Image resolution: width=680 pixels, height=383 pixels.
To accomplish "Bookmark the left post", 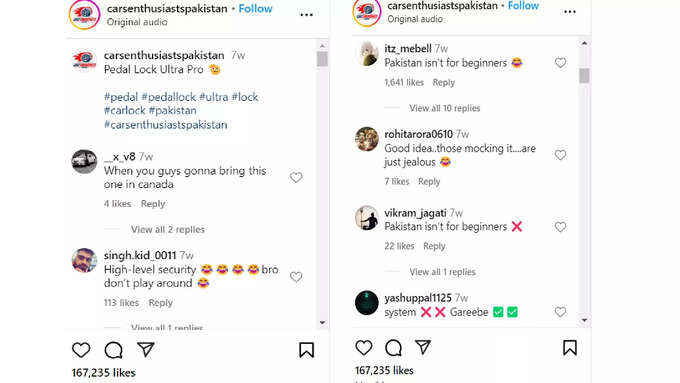I will (x=307, y=350).
